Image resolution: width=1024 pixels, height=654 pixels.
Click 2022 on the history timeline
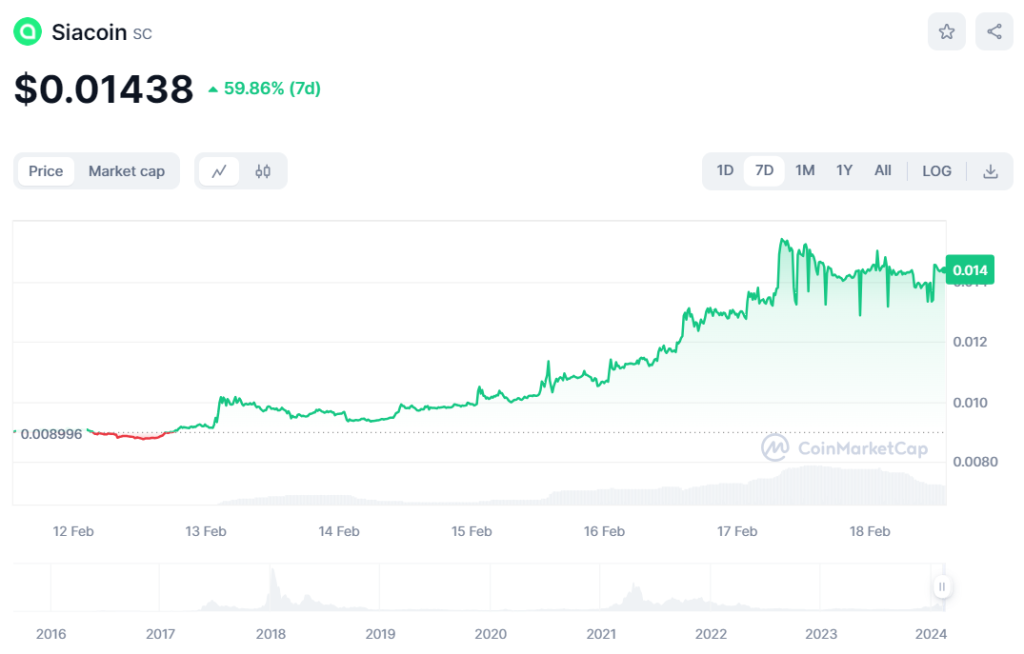pos(711,634)
